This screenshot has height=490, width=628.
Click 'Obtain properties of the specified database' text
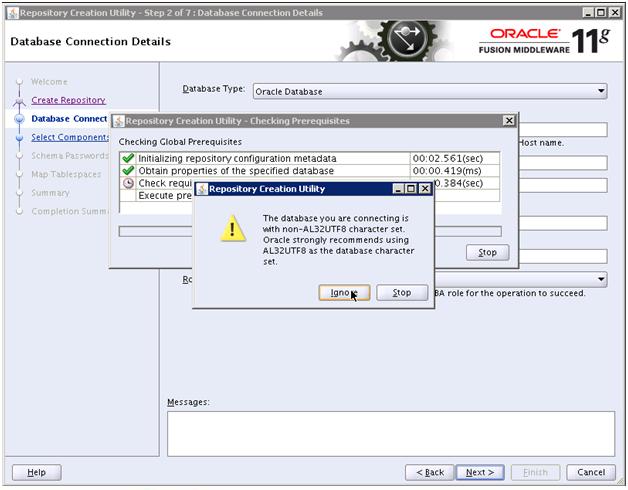point(236,171)
